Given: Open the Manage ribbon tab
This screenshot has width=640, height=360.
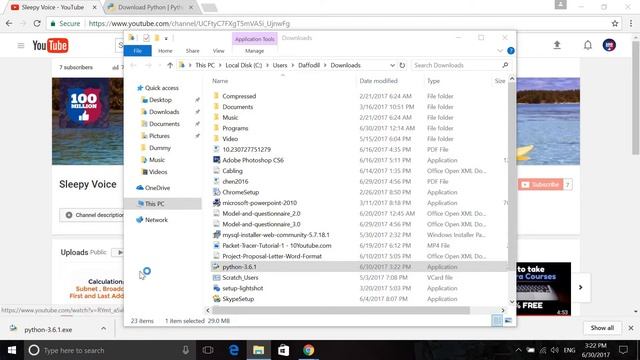Looking at the screenshot, I should [x=254, y=51].
